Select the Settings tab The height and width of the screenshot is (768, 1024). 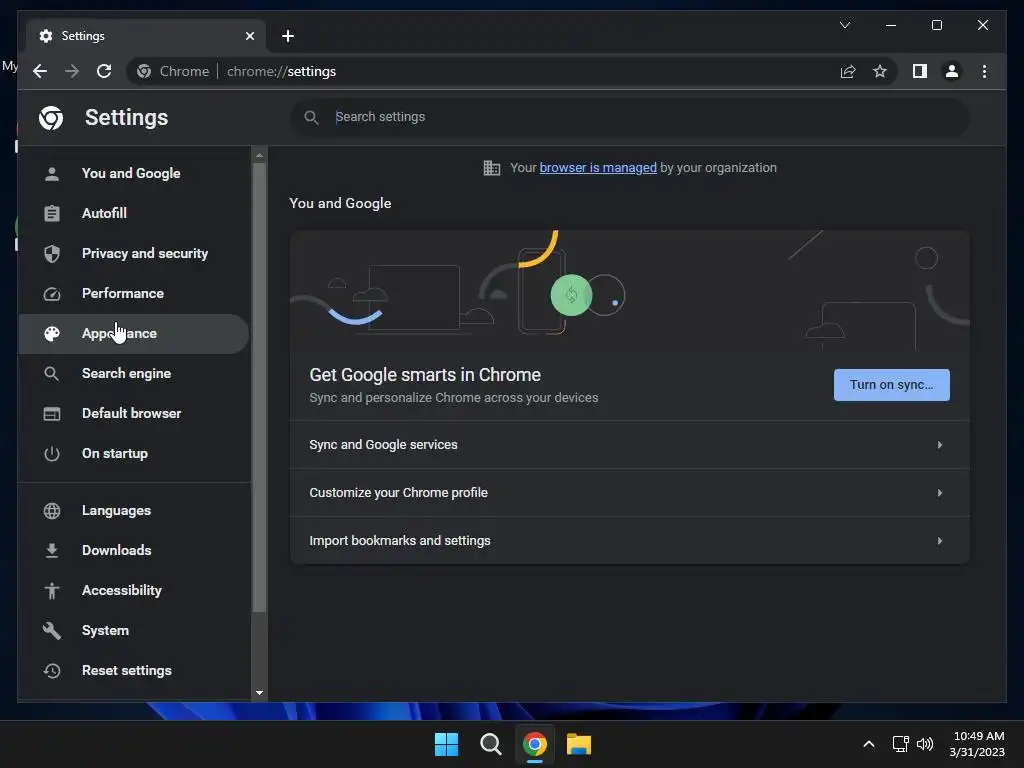[x=146, y=36]
